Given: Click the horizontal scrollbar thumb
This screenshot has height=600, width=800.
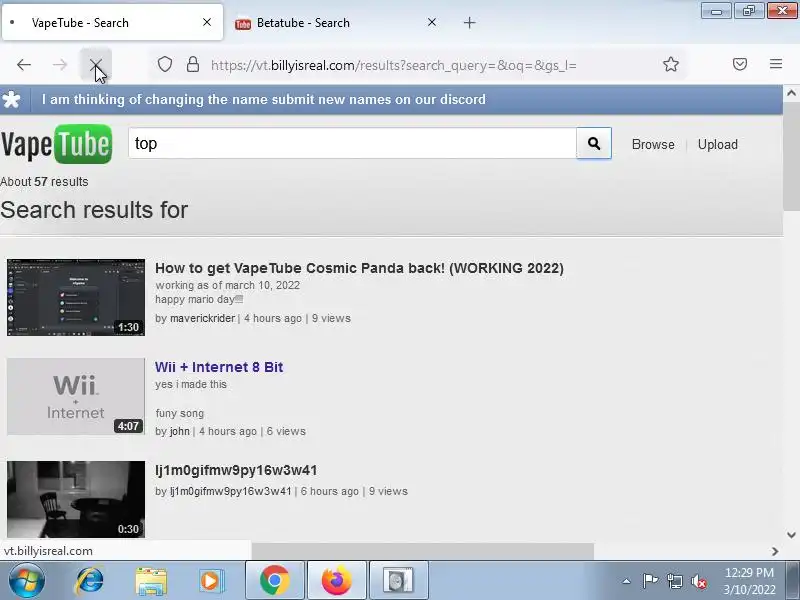Looking at the screenshot, I should tap(422, 551).
